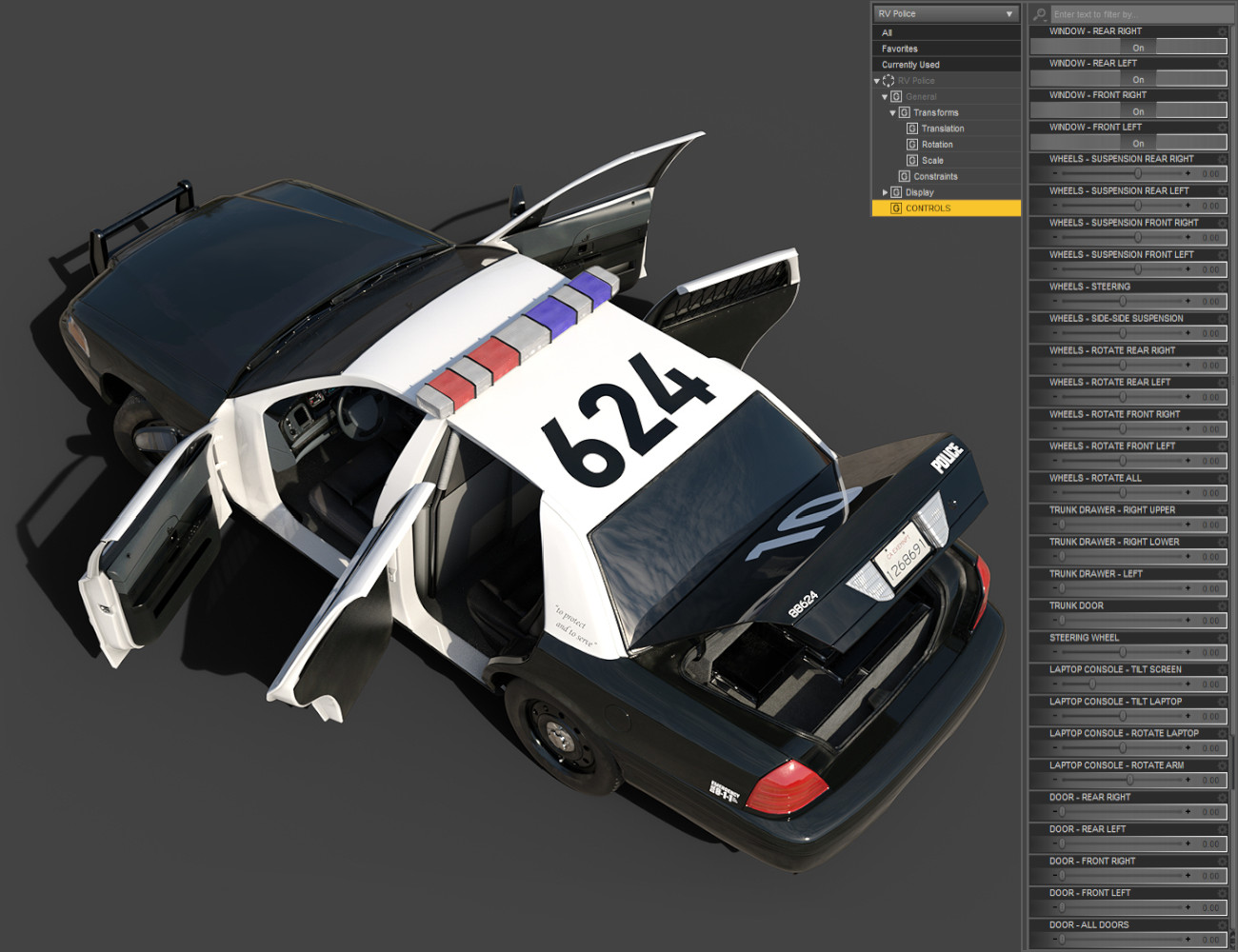Viewport: 1238px width, 952px height.
Task: Click plus on TRUNK DRAWER - RIGHT UPPER slider
Action: click(x=1188, y=525)
